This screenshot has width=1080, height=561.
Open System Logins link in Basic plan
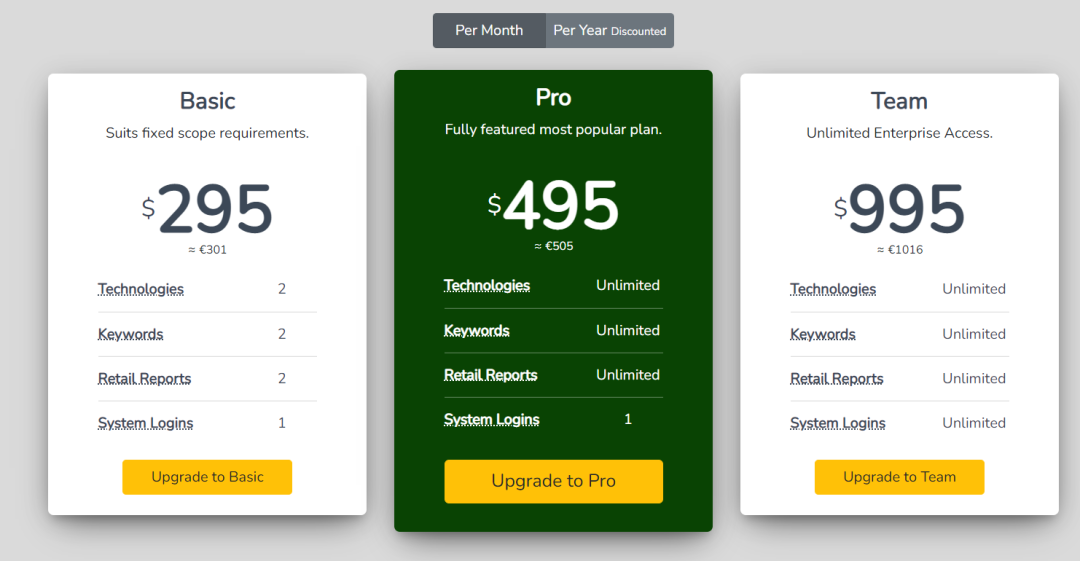(145, 423)
